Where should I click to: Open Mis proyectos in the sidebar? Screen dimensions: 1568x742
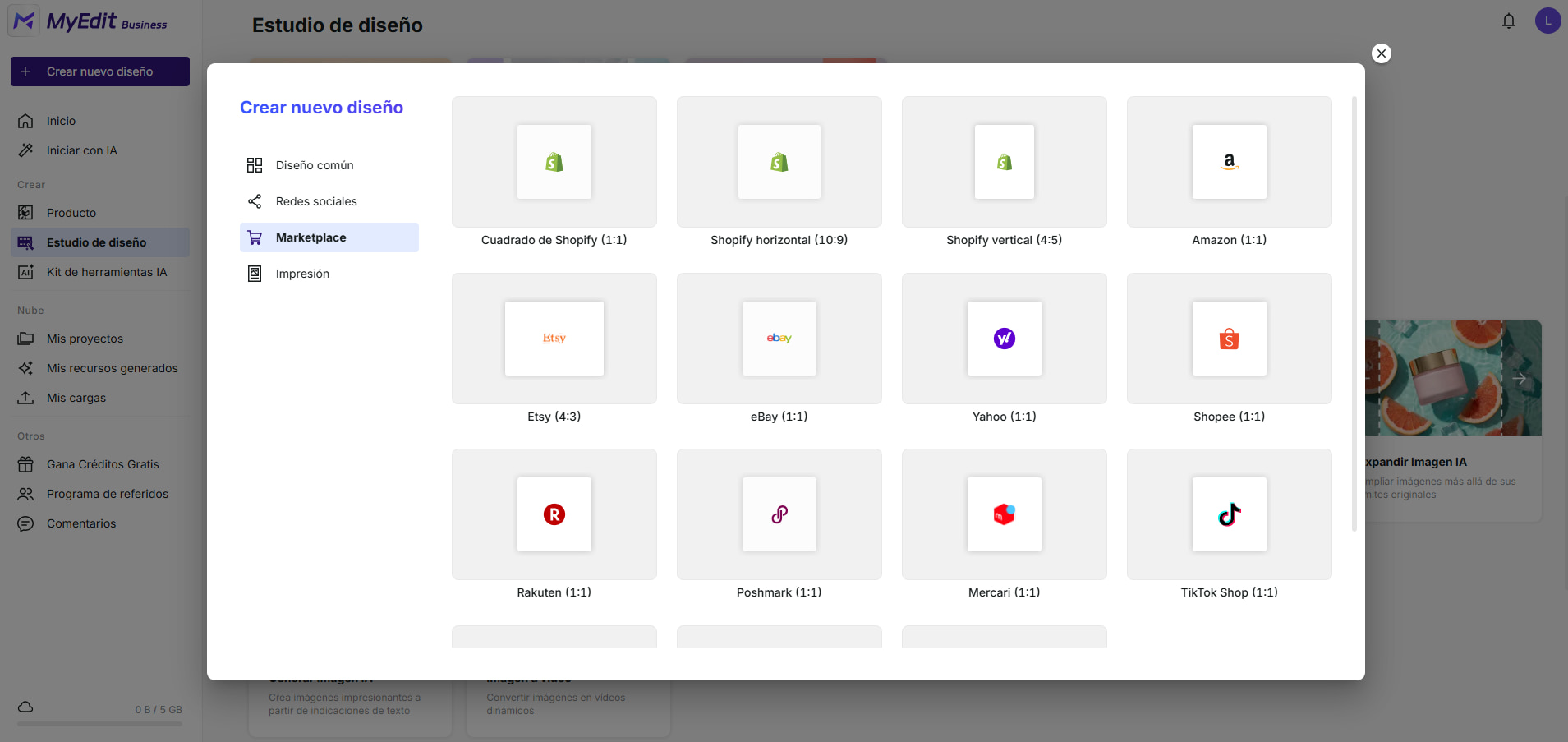[x=100, y=339]
